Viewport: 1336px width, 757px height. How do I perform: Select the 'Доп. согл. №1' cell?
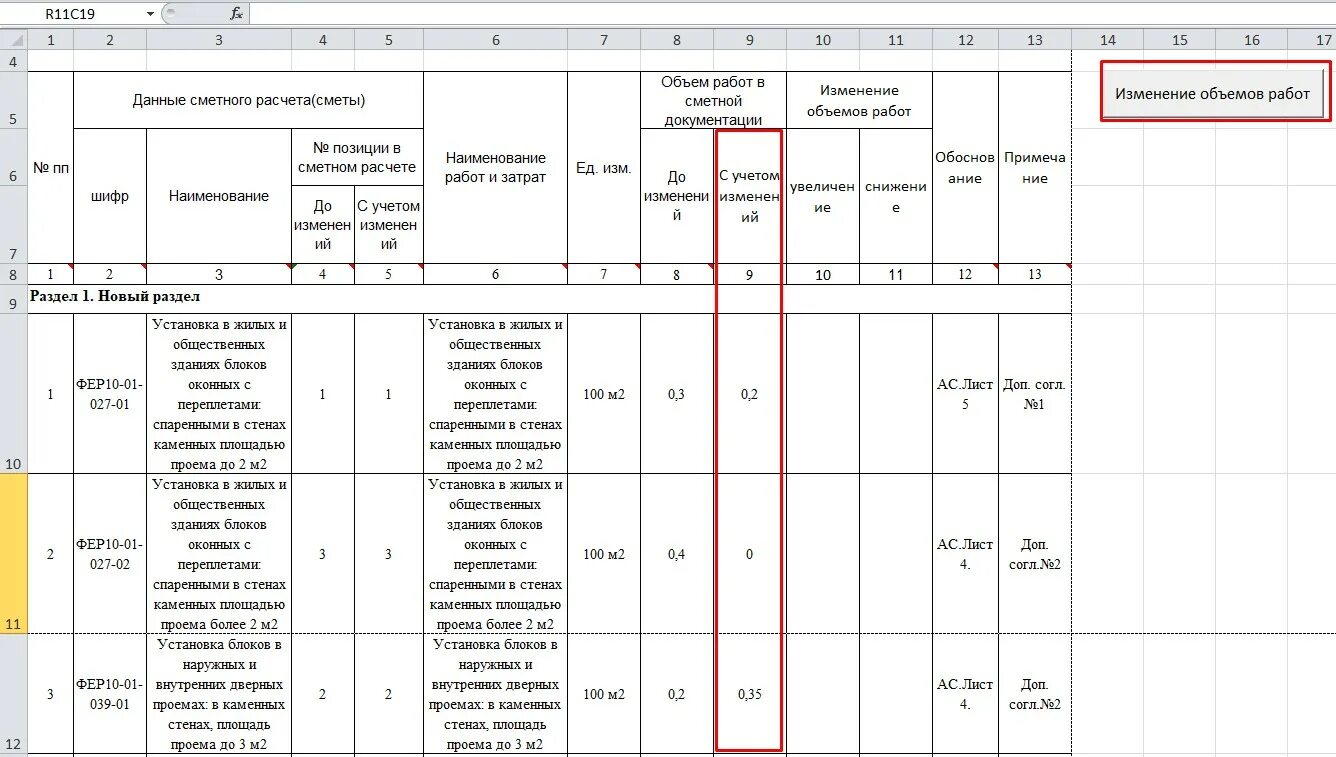click(x=1035, y=394)
